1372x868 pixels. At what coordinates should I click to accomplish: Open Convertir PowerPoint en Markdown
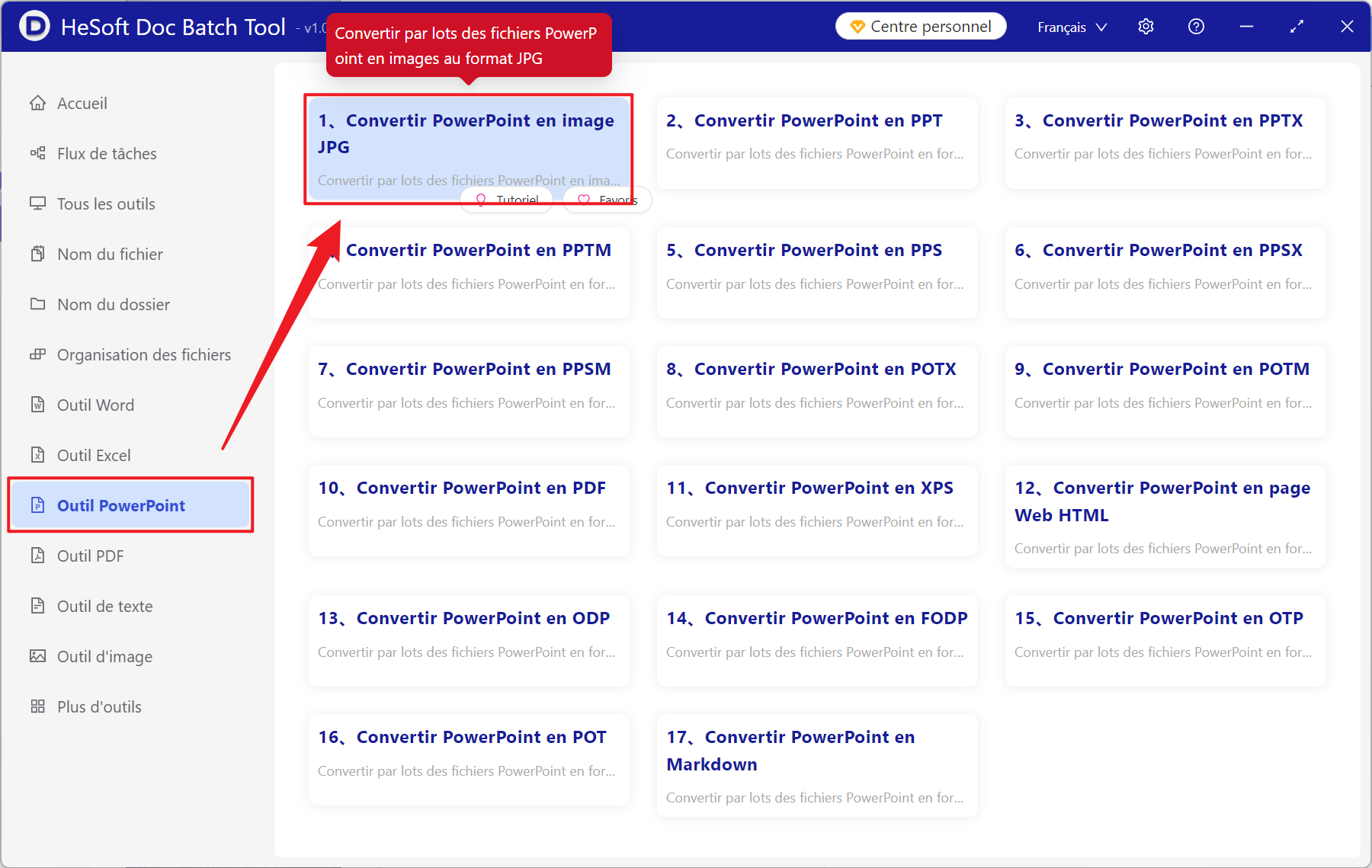(x=817, y=765)
